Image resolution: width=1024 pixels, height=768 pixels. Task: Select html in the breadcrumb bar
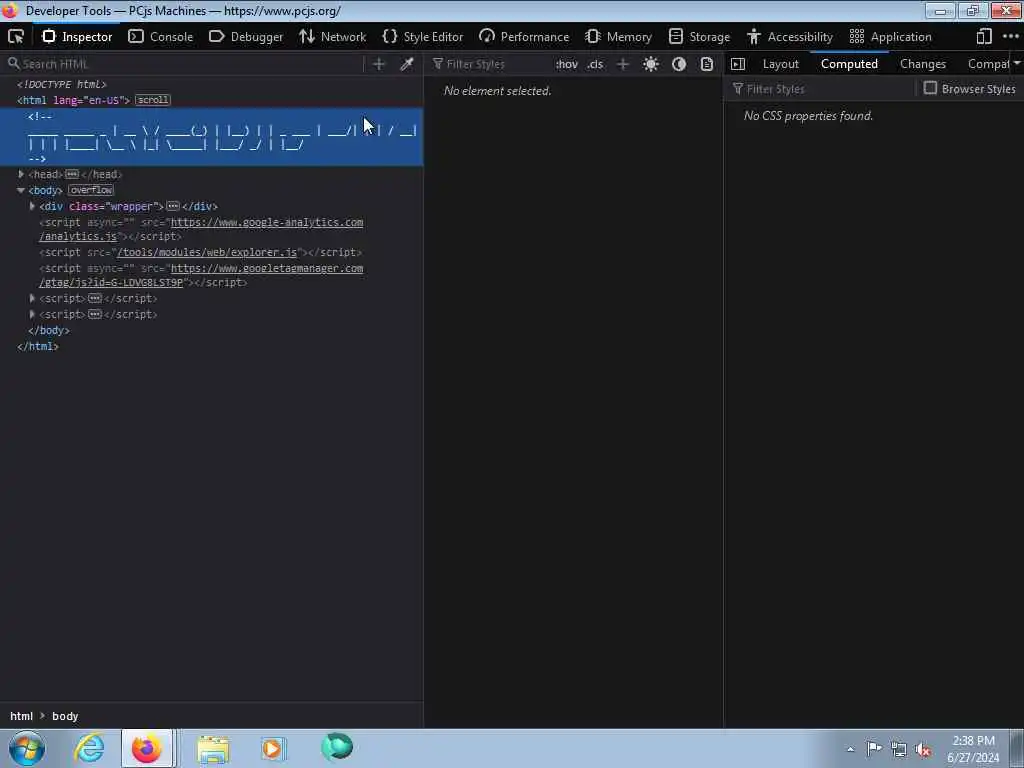[x=22, y=716]
